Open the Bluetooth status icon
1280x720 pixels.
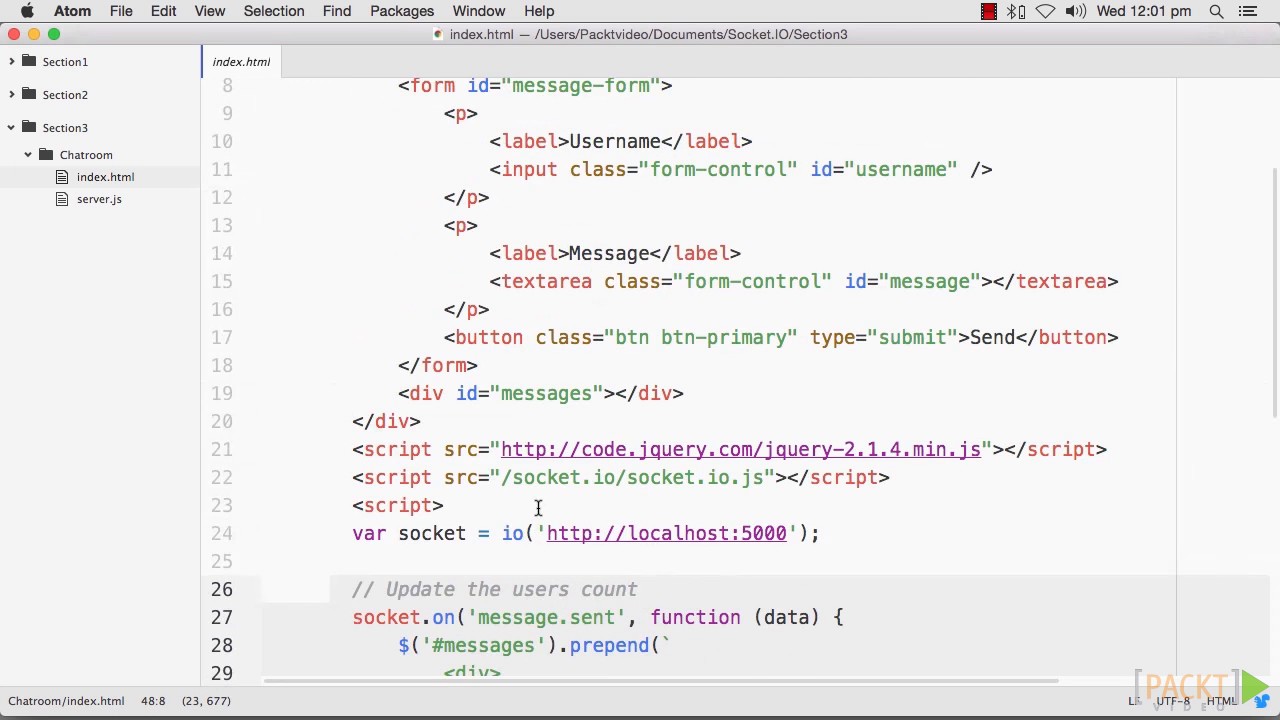pos(1016,11)
